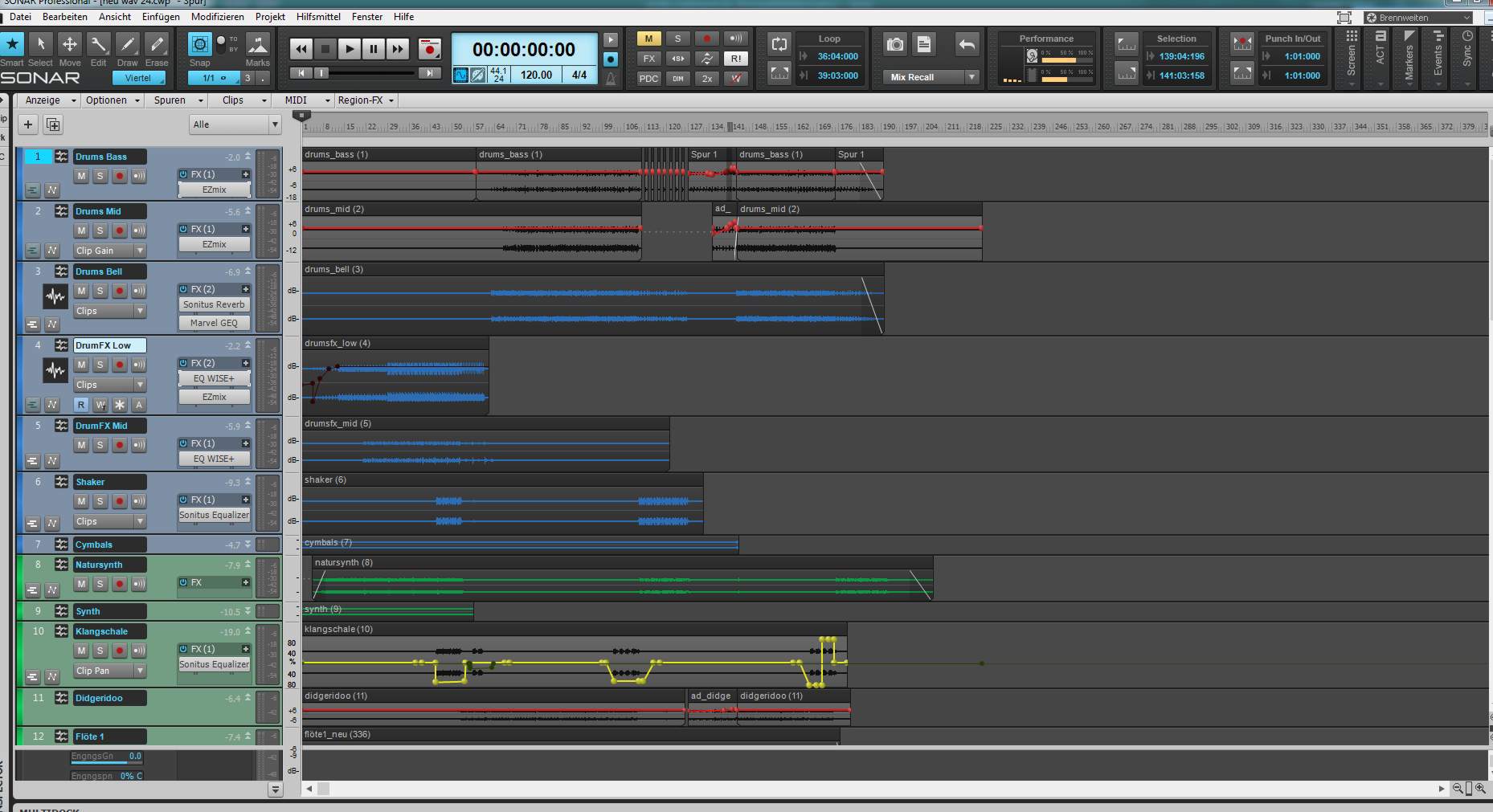Adjust the EngngsGn input gain slider
1493x812 pixels.
pos(106,757)
